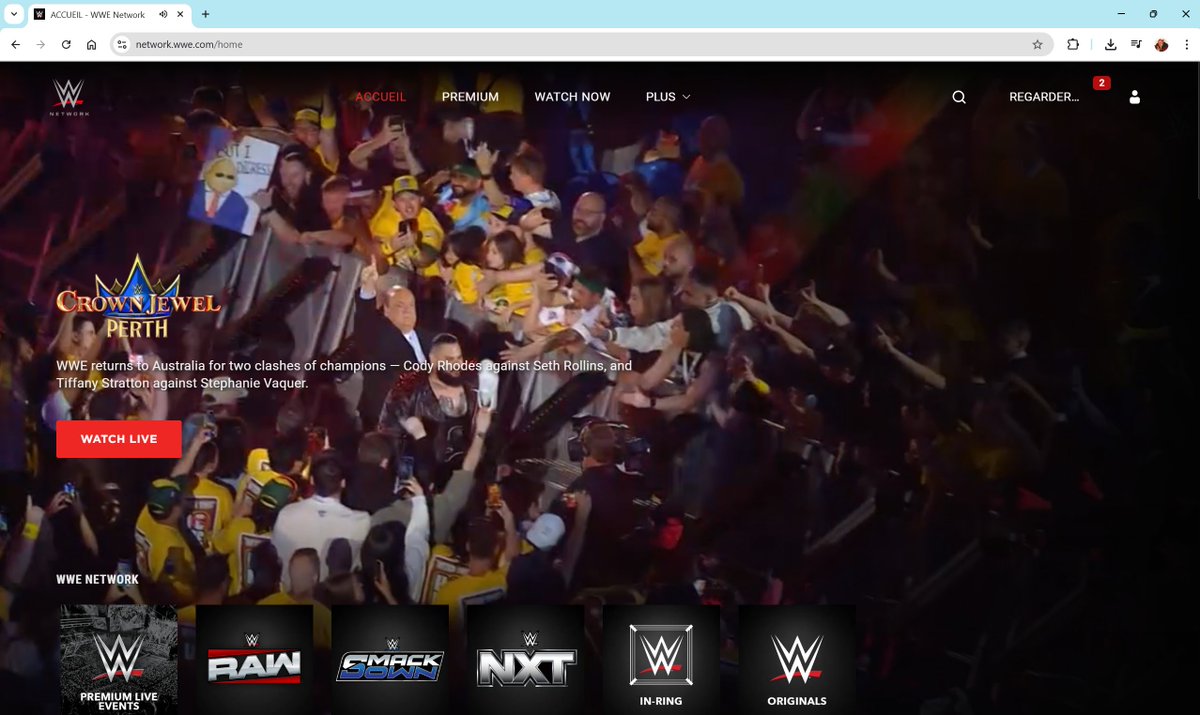
Task: Open the WATCH NOW menu item
Action: click(572, 97)
